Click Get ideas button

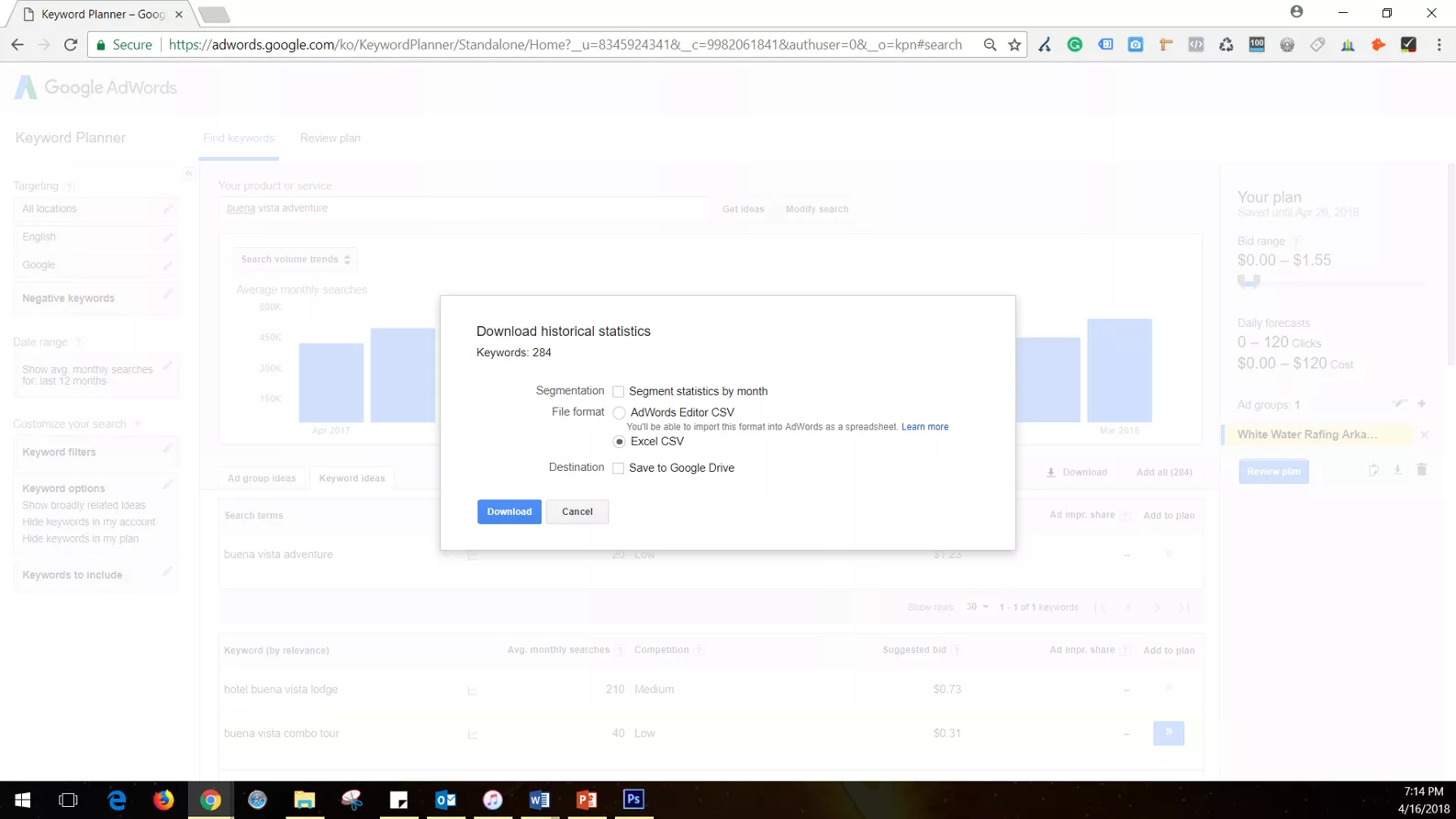click(x=743, y=209)
